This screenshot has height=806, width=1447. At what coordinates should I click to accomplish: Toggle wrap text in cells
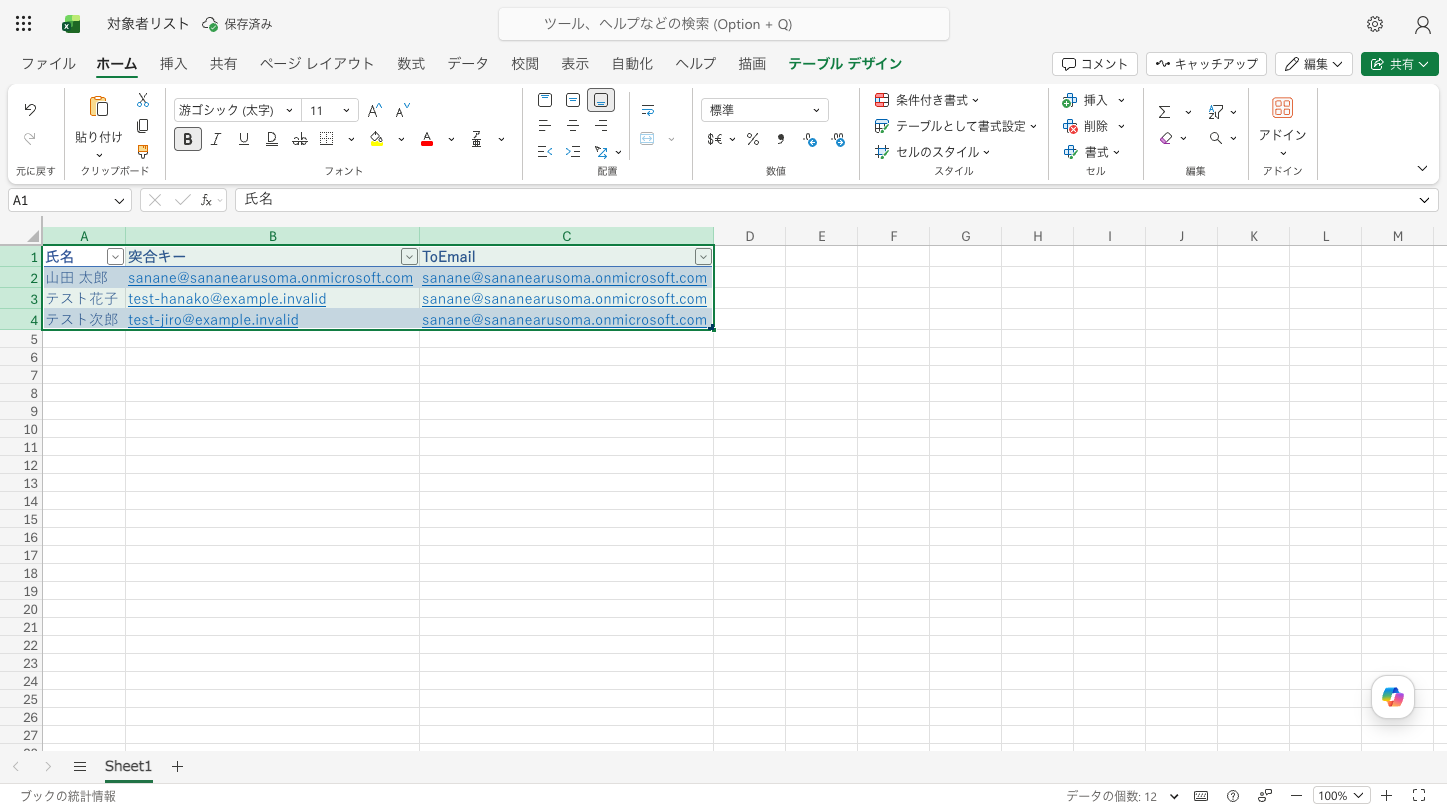pyautogui.click(x=648, y=110)
